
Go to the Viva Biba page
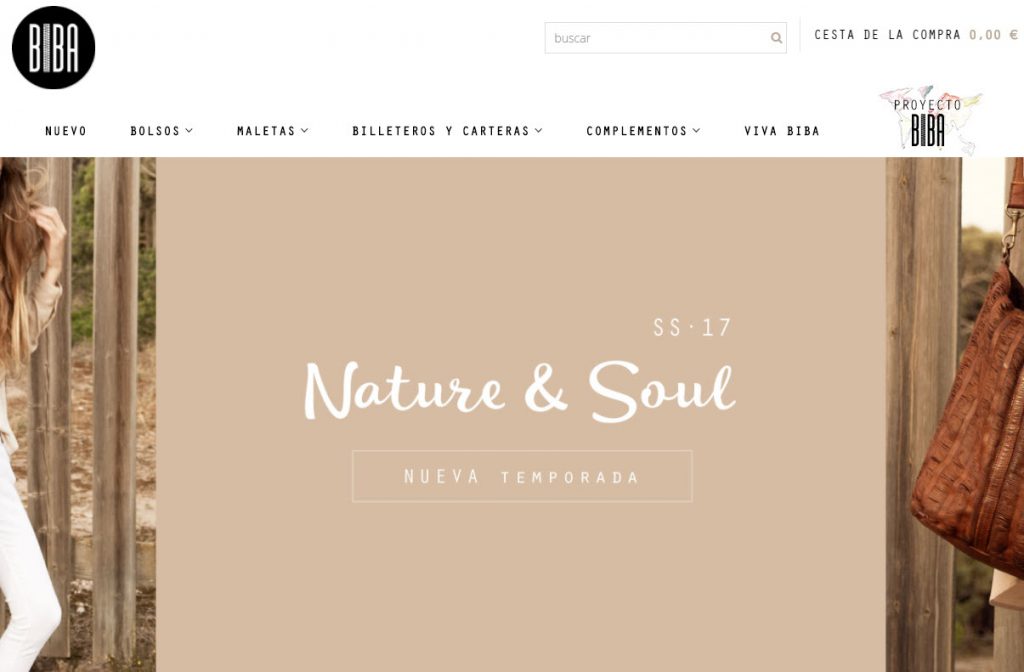(x=782, y=131)
